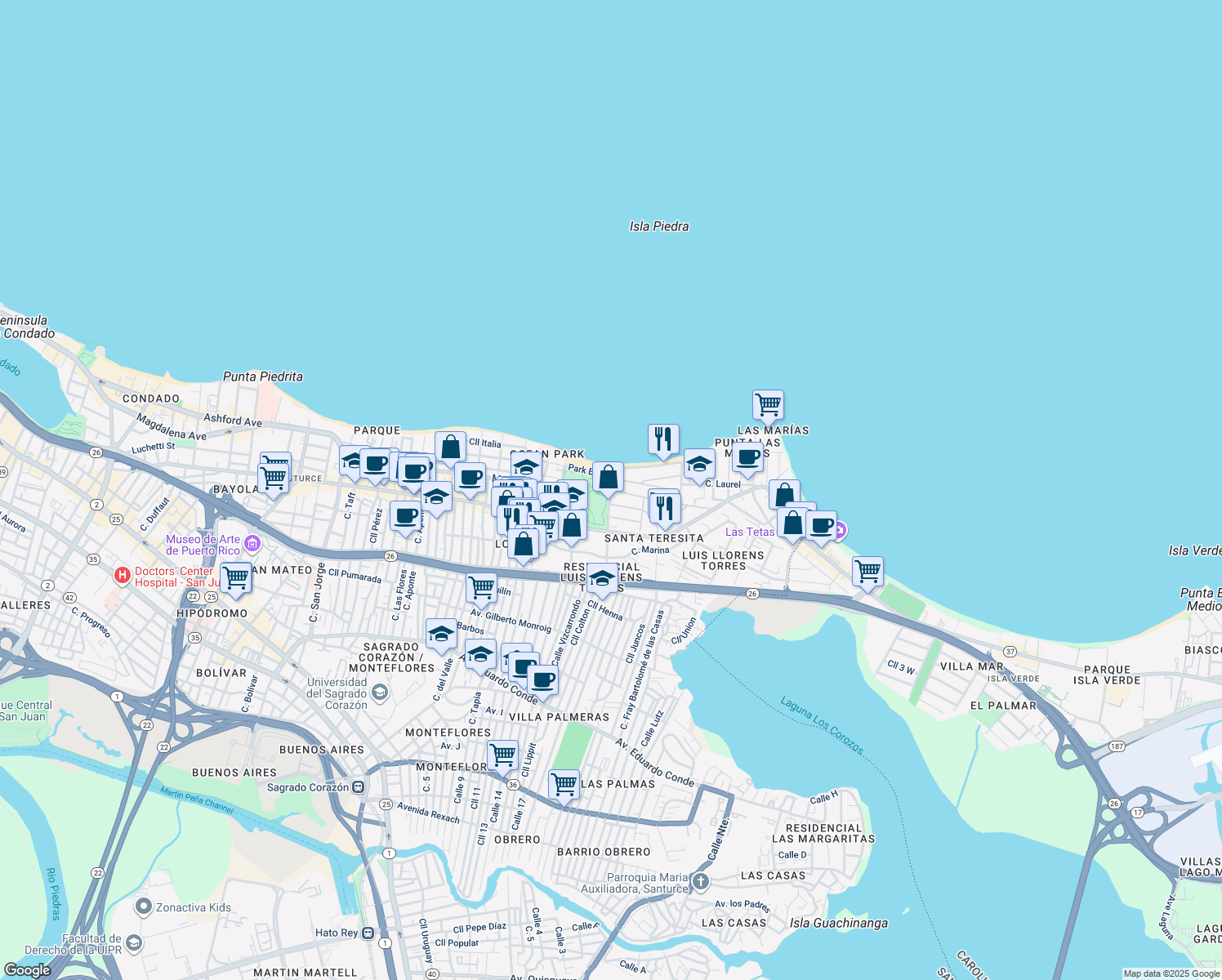Click the Zonactiva Kids location pin
This screenshot has height=980, width=1222.
click(x=144, y=906)
